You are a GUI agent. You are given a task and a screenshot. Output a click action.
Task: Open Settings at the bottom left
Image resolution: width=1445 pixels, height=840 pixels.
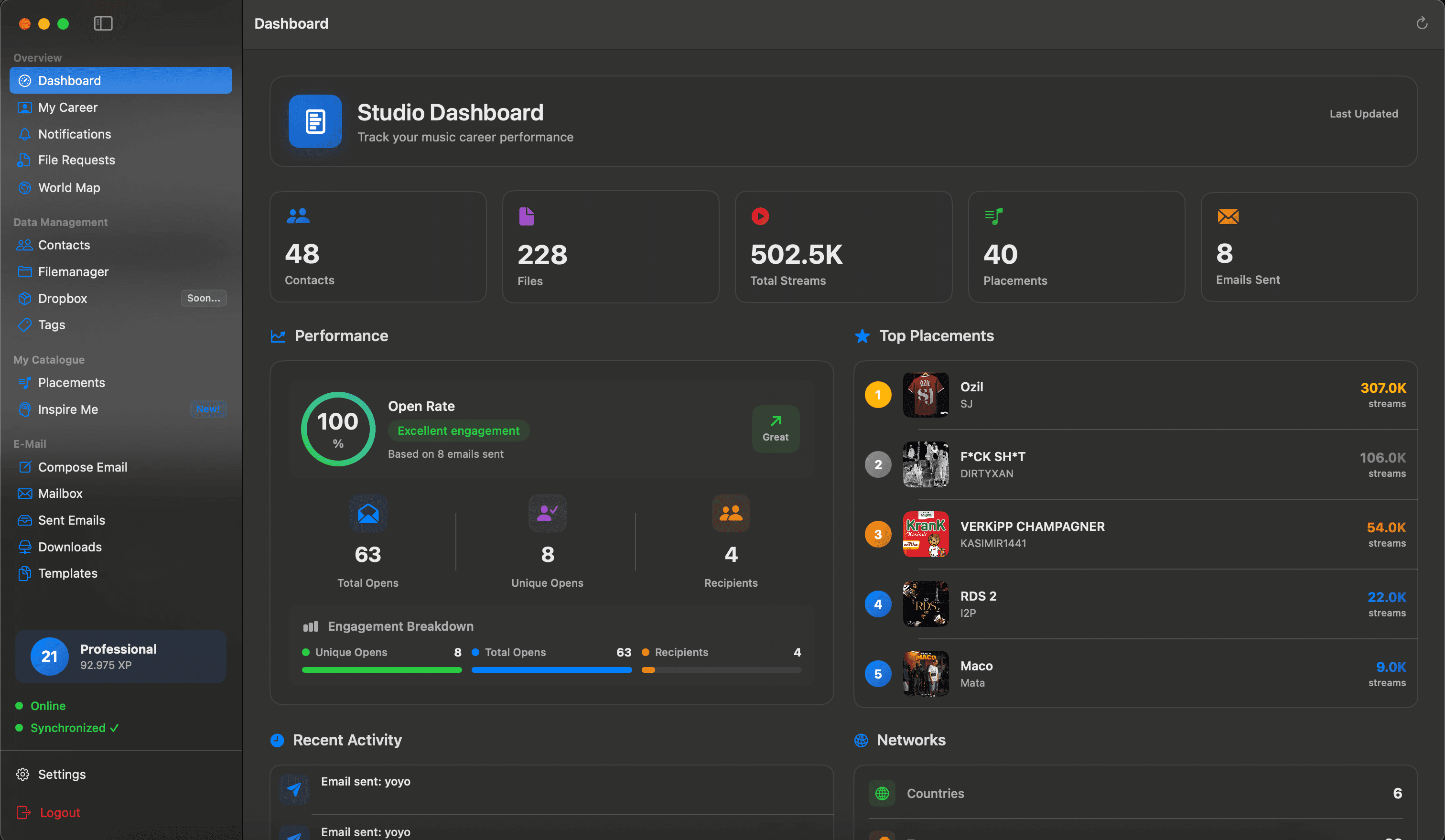tap(62, 774)
